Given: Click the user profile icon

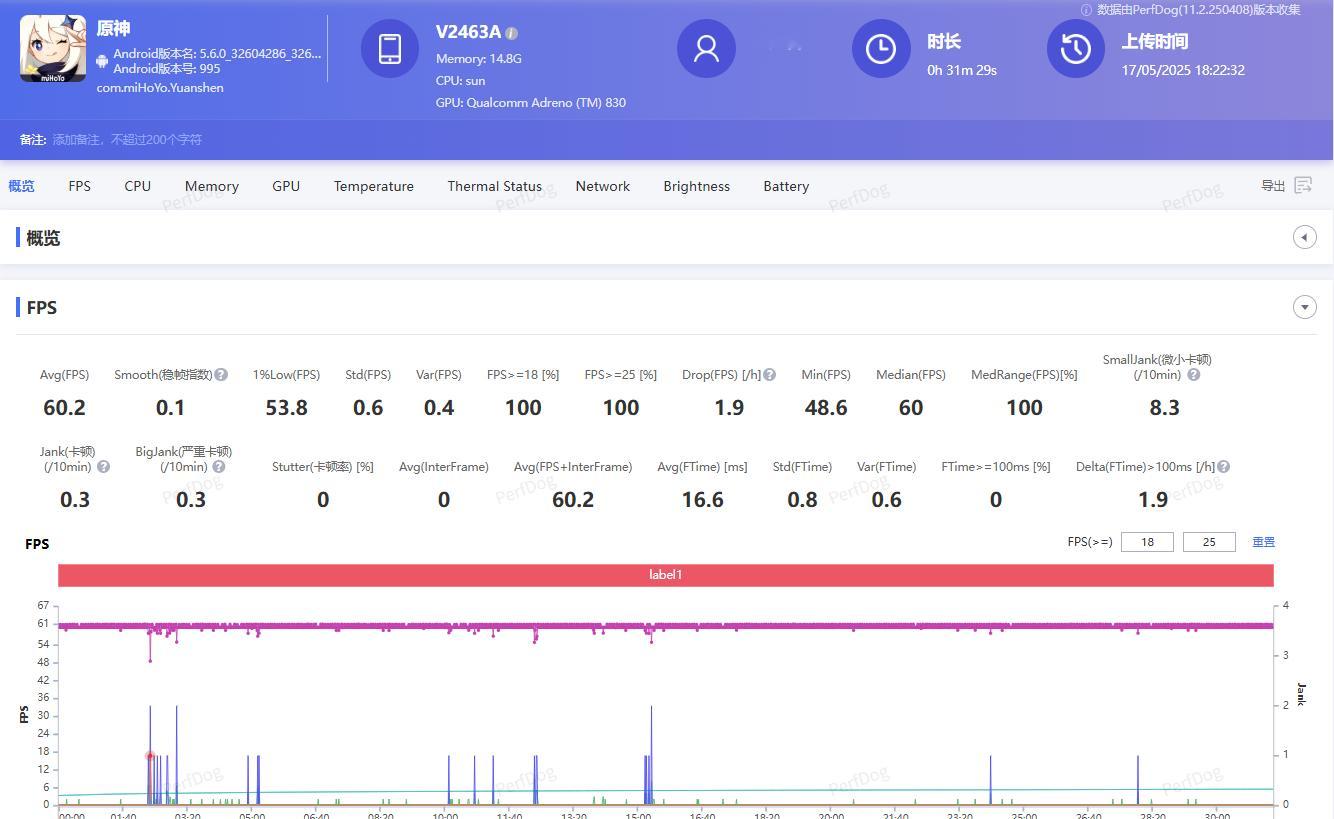Looking at the screenshot, I should (706, 48).
